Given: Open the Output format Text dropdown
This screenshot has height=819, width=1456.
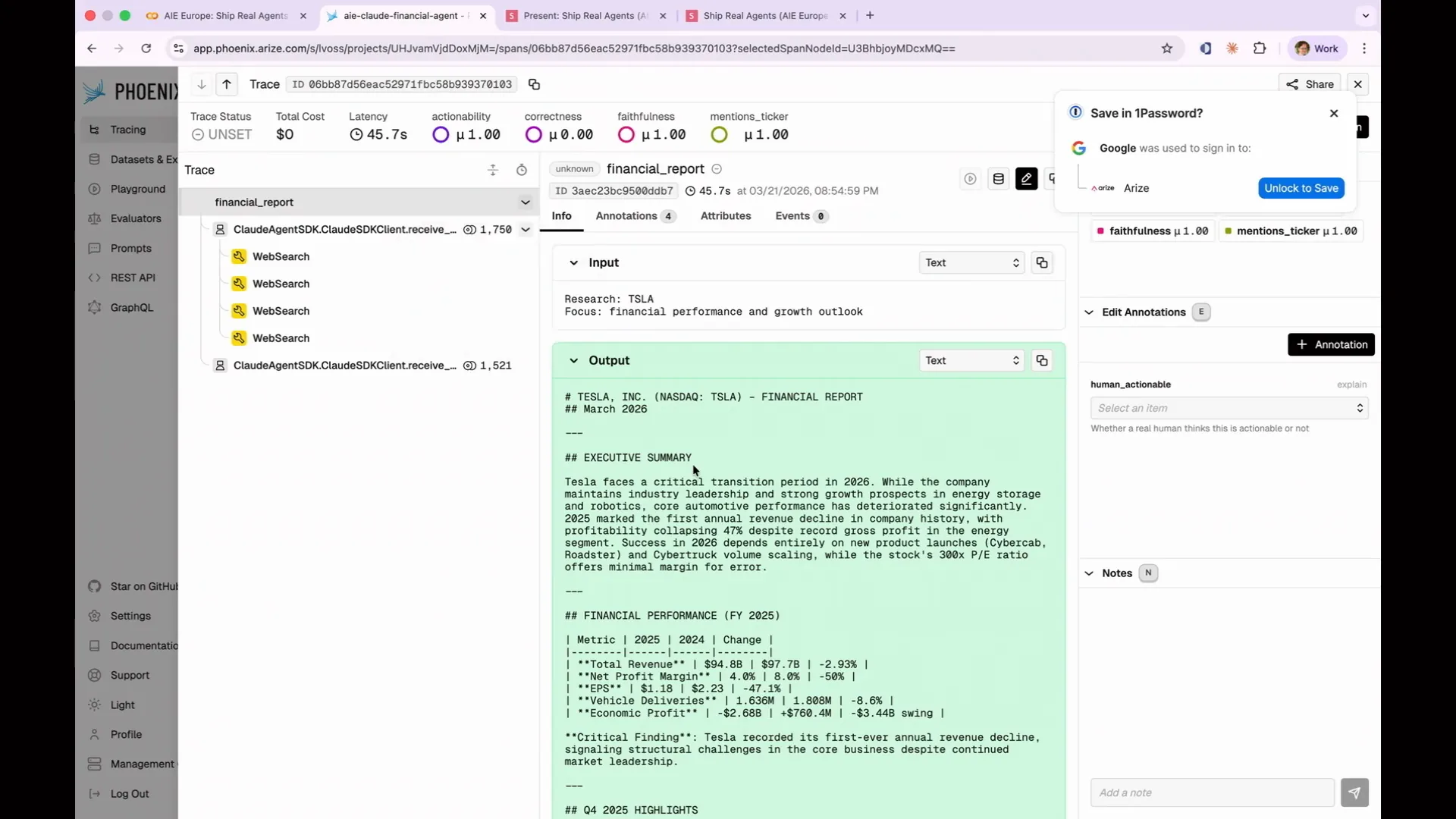Looking at the screenshot, I should point(971,360).
